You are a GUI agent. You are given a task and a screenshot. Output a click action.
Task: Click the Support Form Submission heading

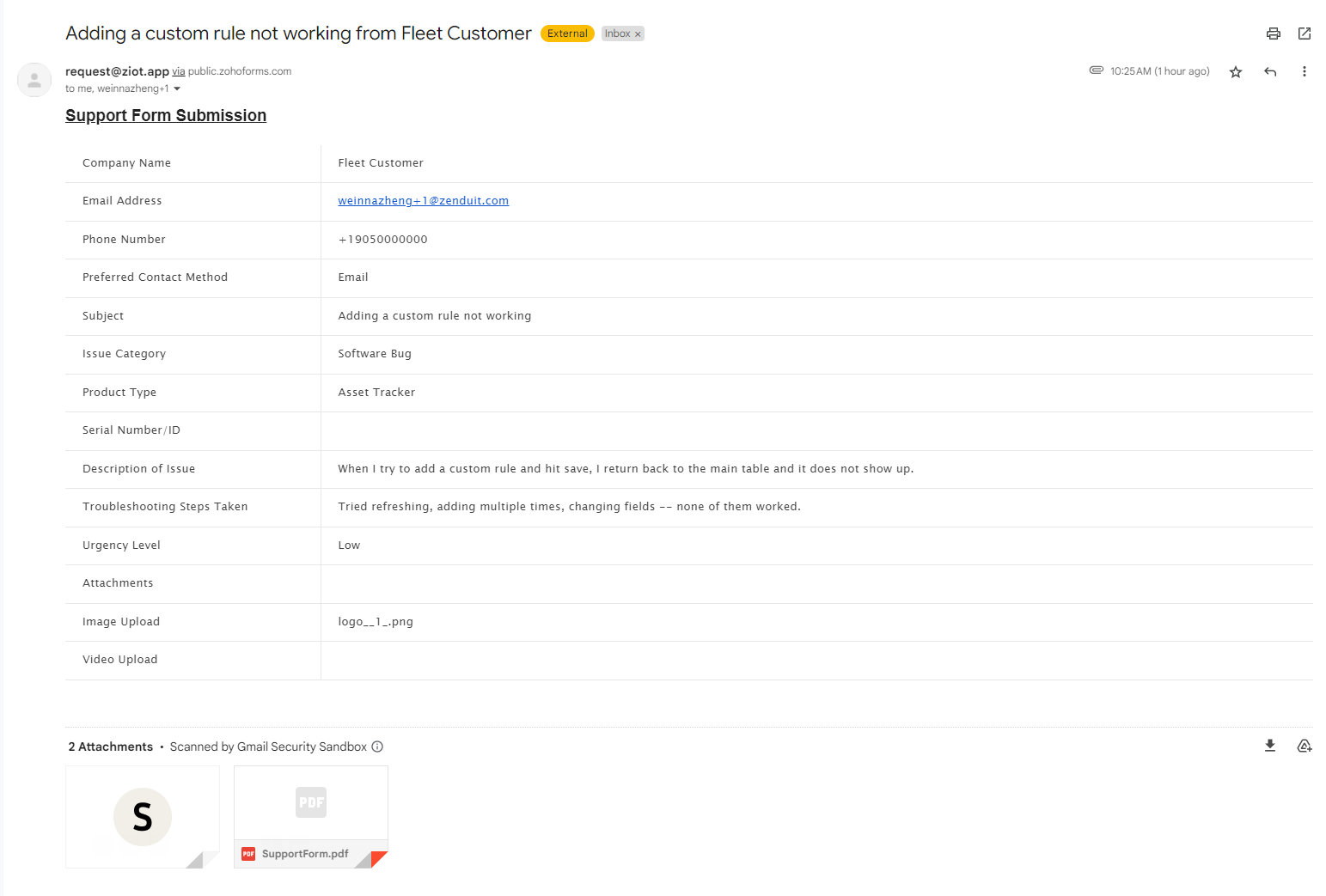point(166,115)
